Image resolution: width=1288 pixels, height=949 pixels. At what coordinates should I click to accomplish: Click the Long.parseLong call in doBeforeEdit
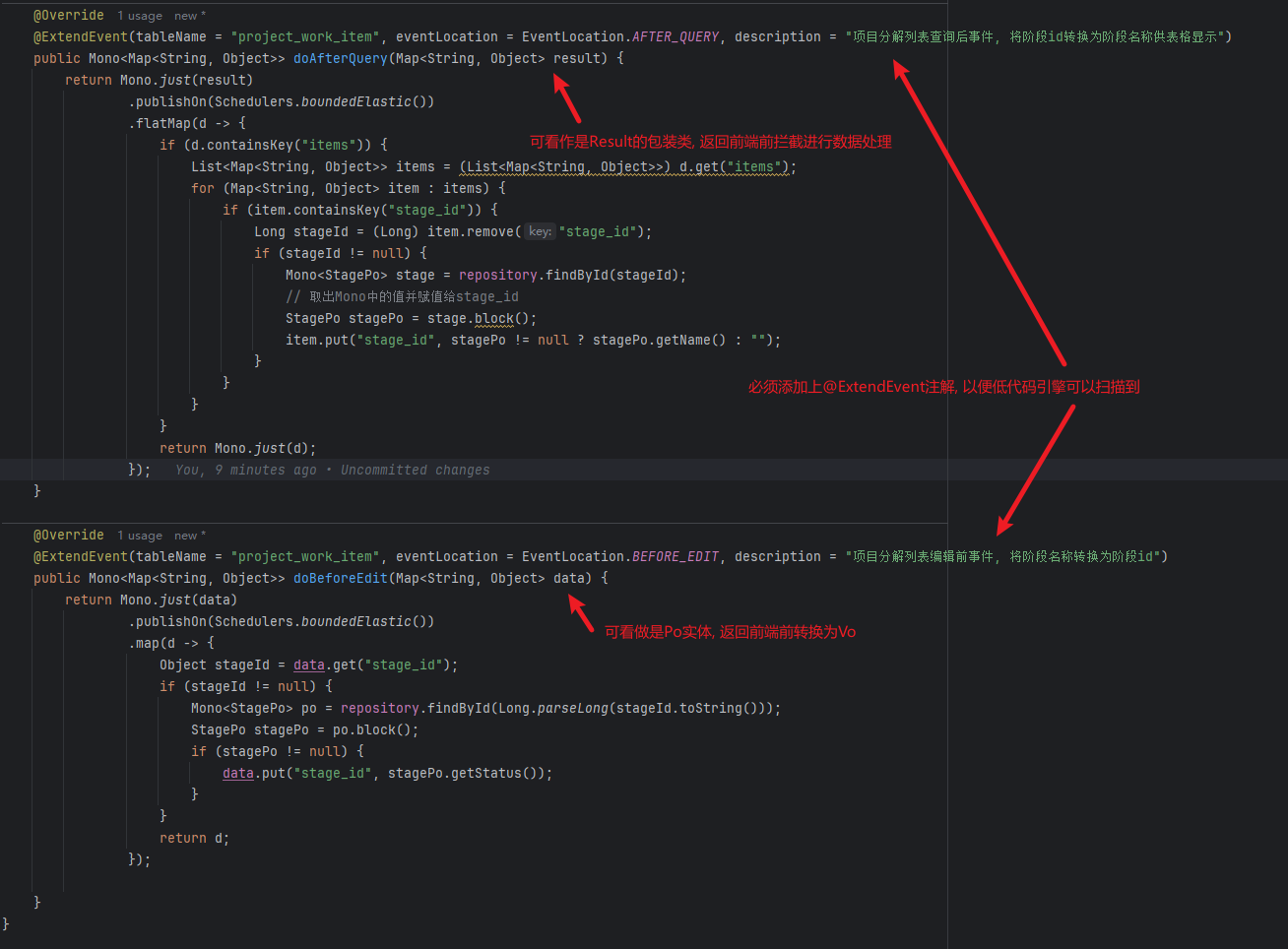pos(553,708)
